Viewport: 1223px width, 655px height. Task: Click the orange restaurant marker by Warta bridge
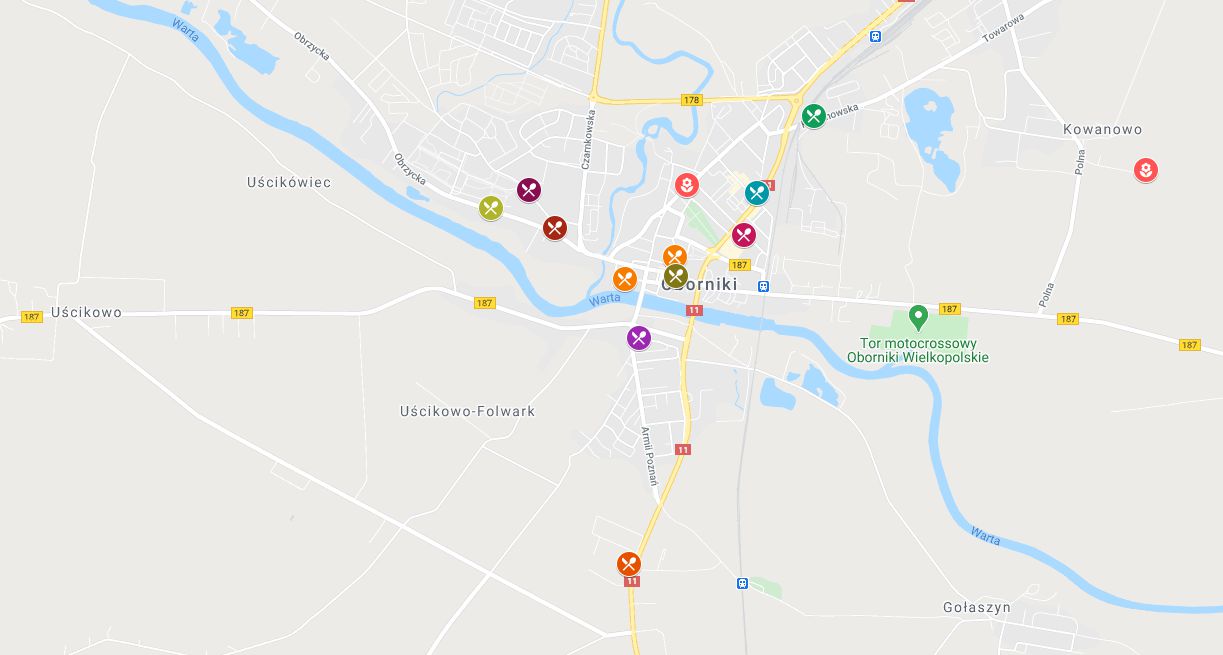point(625,279)
